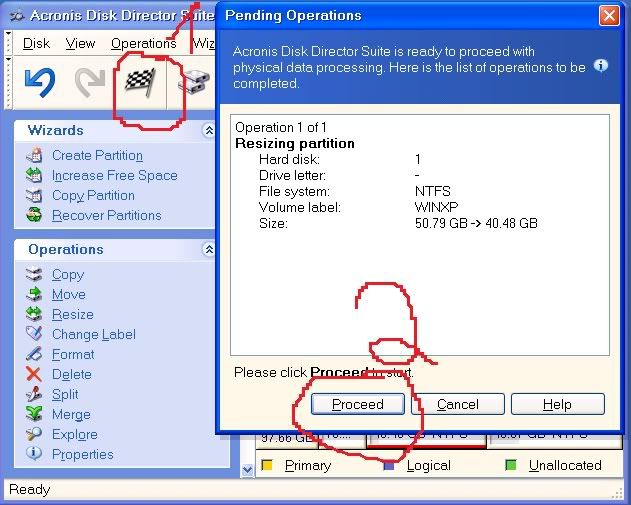Click the checkered flag Commit icon
The height and width of the screenshot is (505, 631).
point(140,82)
